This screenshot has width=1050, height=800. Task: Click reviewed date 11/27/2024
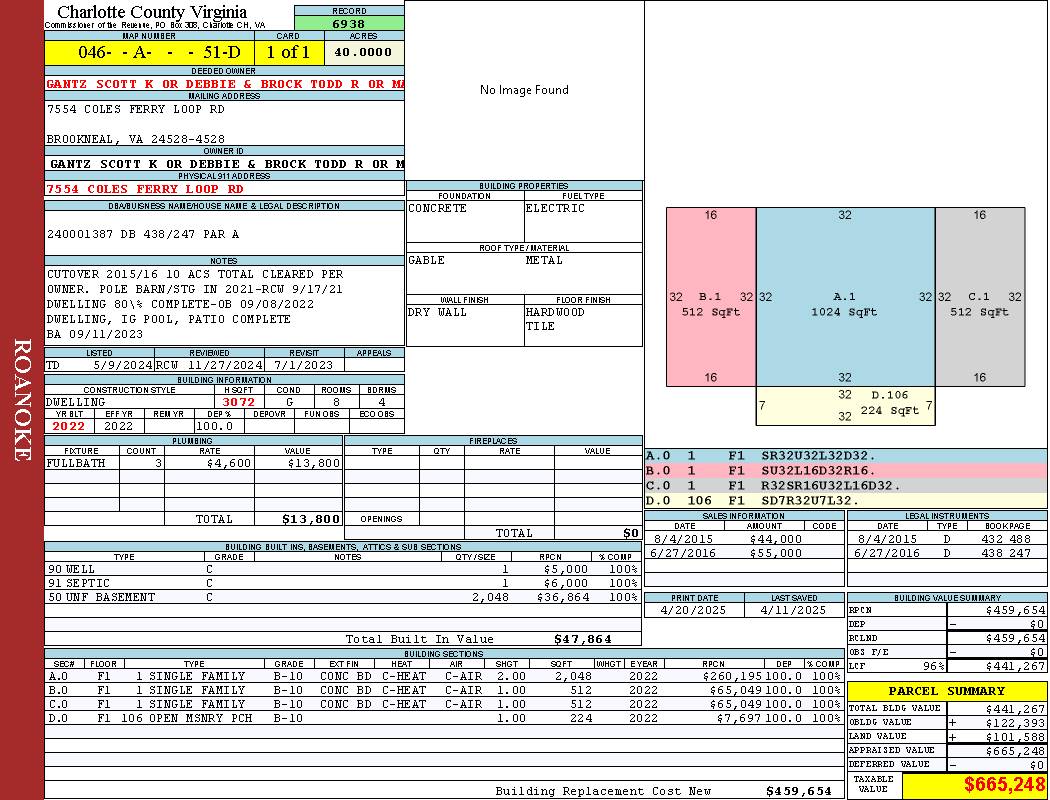pos(224,366)
